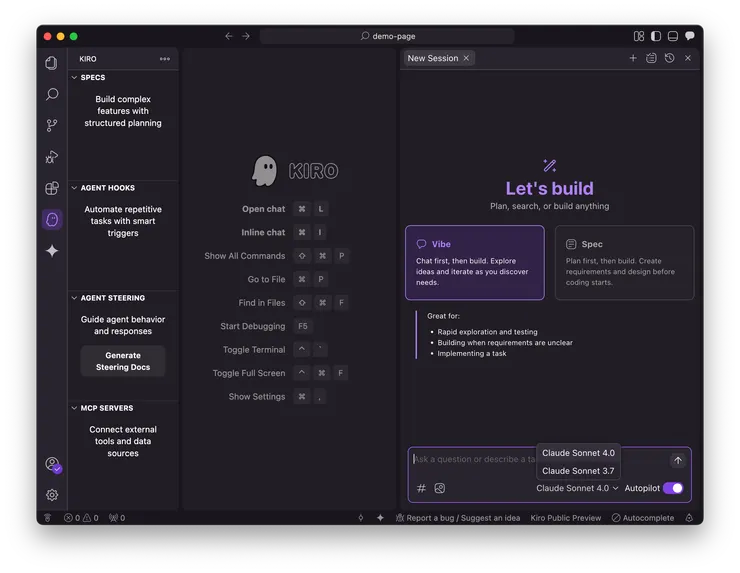The height and width of the screenshot is (573, 740).
Task: Open session history clock icon
Action: (x=669, y=58)
